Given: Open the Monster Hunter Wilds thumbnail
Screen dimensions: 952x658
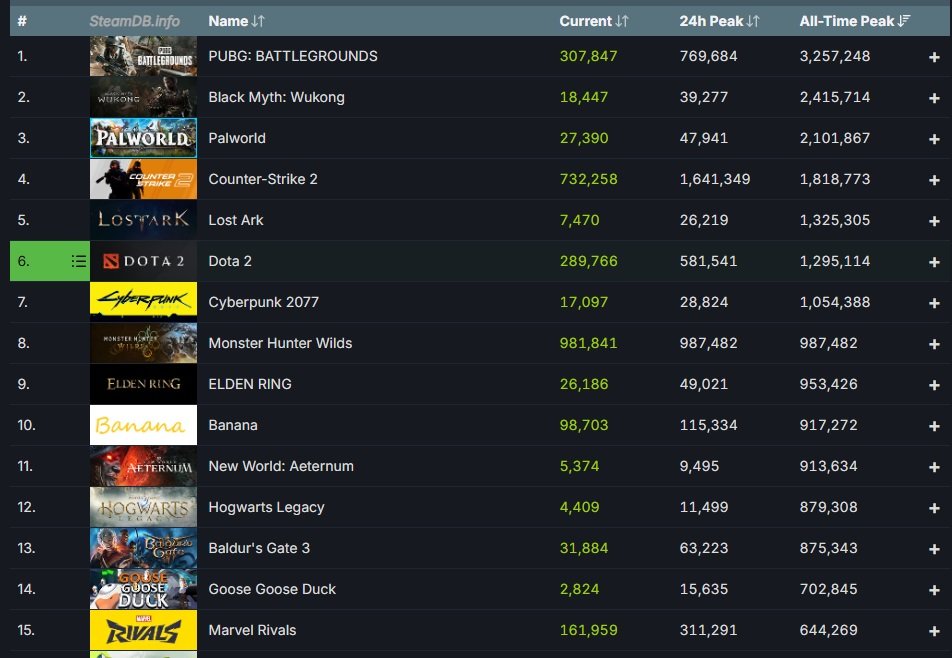Looking at the screenshot, I should click(143, 343).
